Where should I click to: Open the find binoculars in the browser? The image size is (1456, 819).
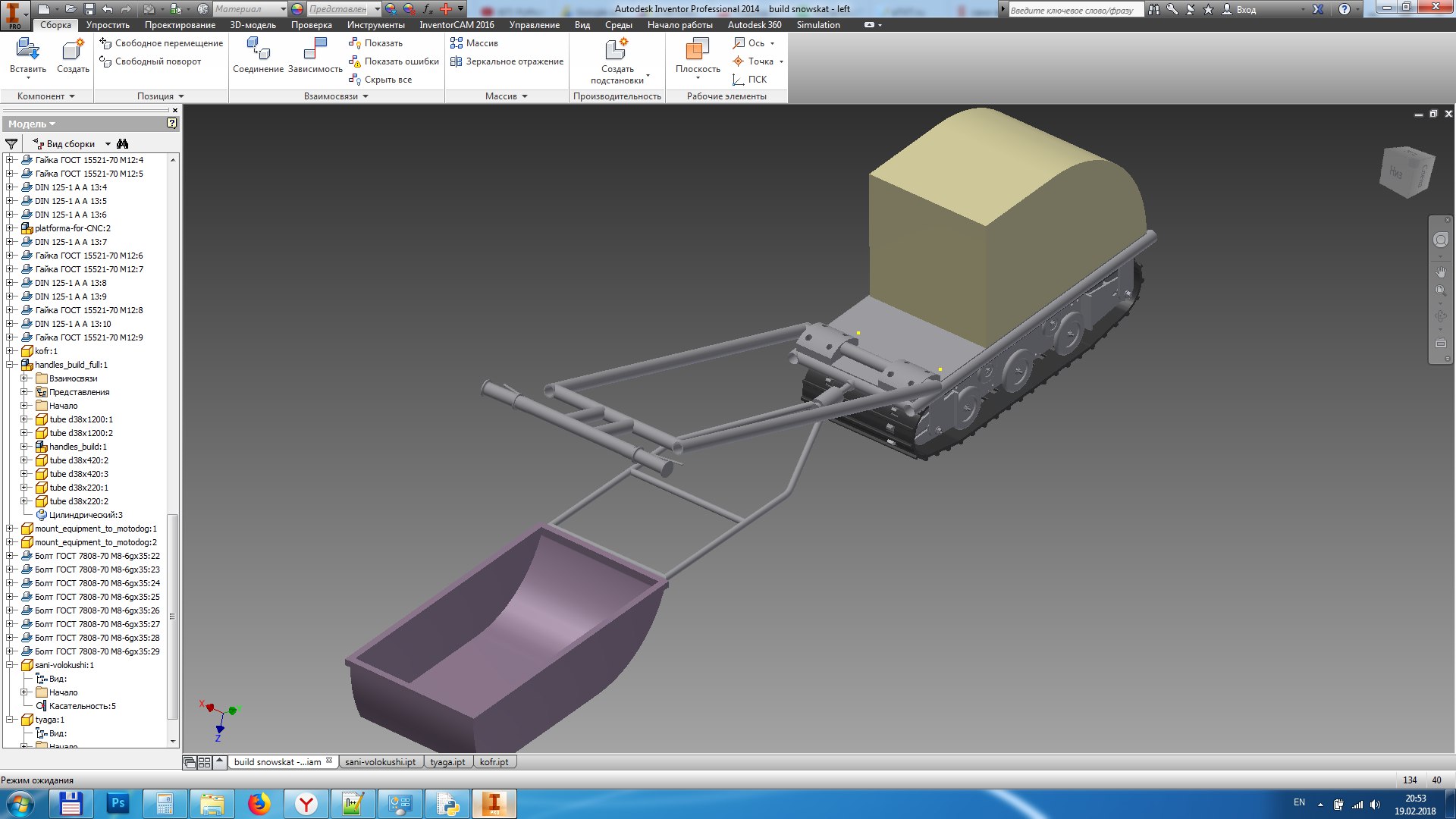[x=123, y=143]
